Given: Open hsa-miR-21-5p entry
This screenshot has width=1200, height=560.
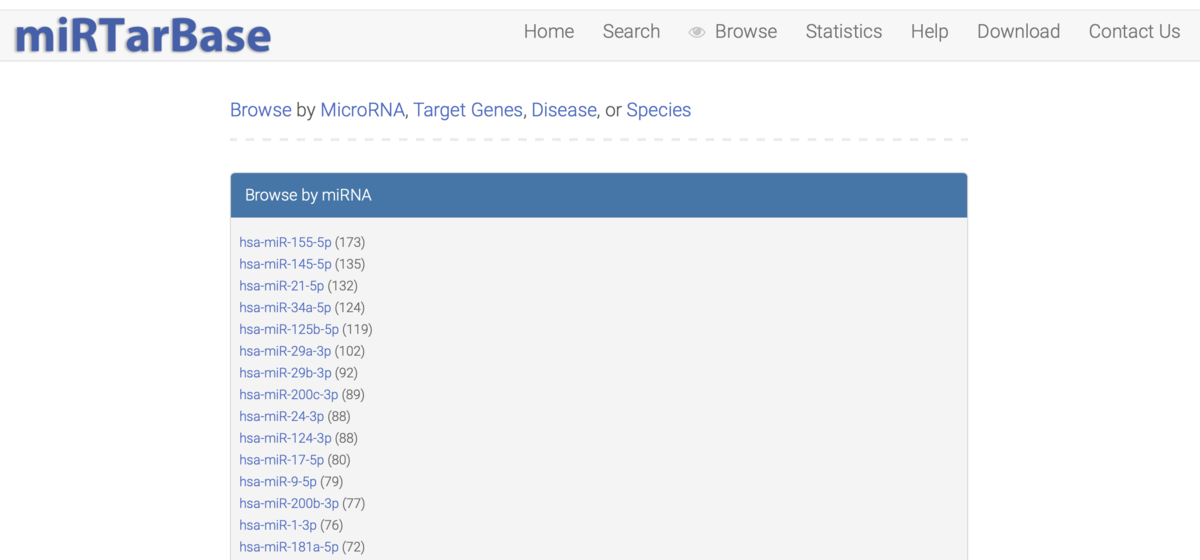Looking at the screenshot, I should pyautogui.click(x=281, y=286).
